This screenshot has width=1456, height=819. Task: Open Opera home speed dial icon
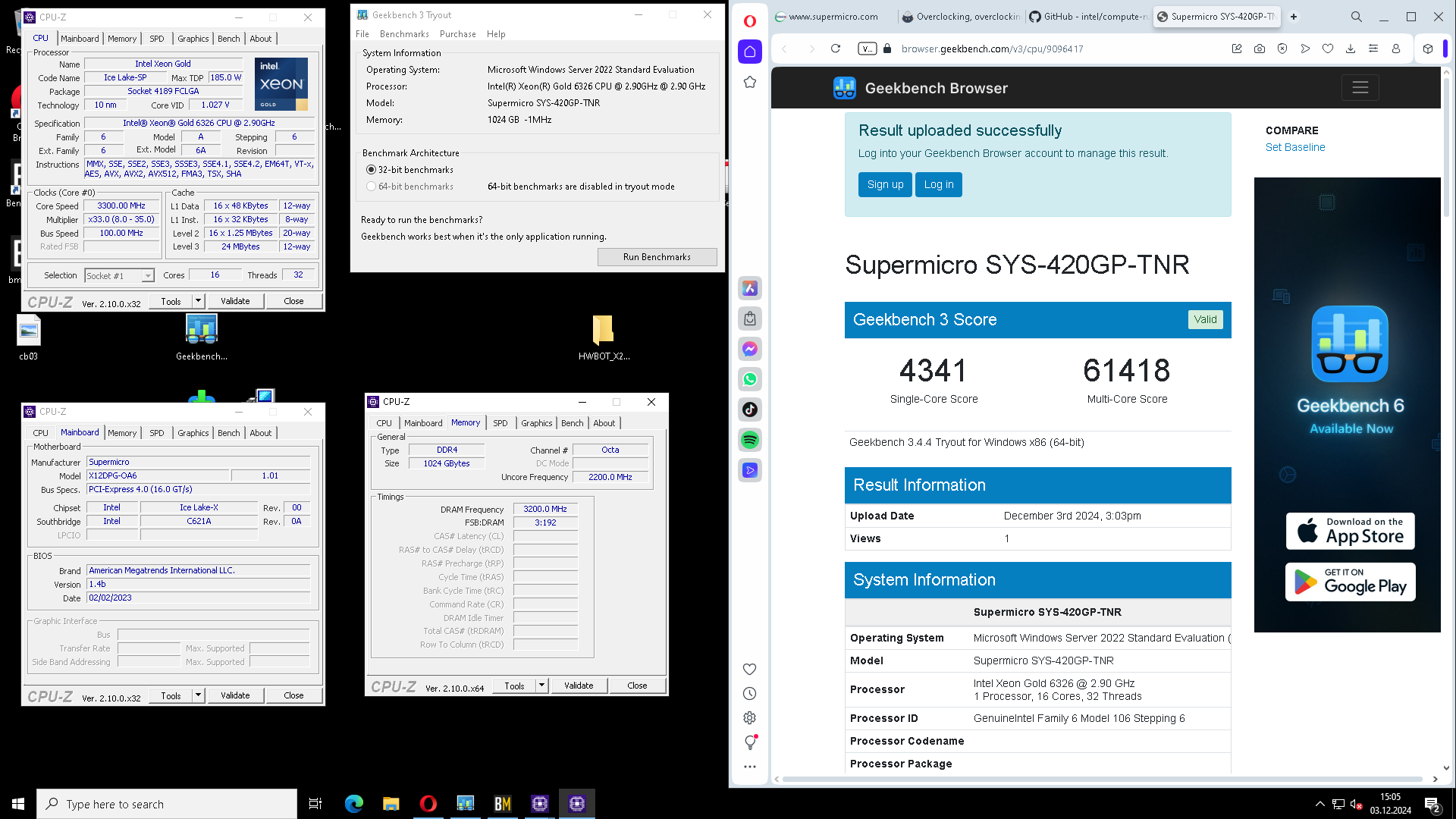749,52
